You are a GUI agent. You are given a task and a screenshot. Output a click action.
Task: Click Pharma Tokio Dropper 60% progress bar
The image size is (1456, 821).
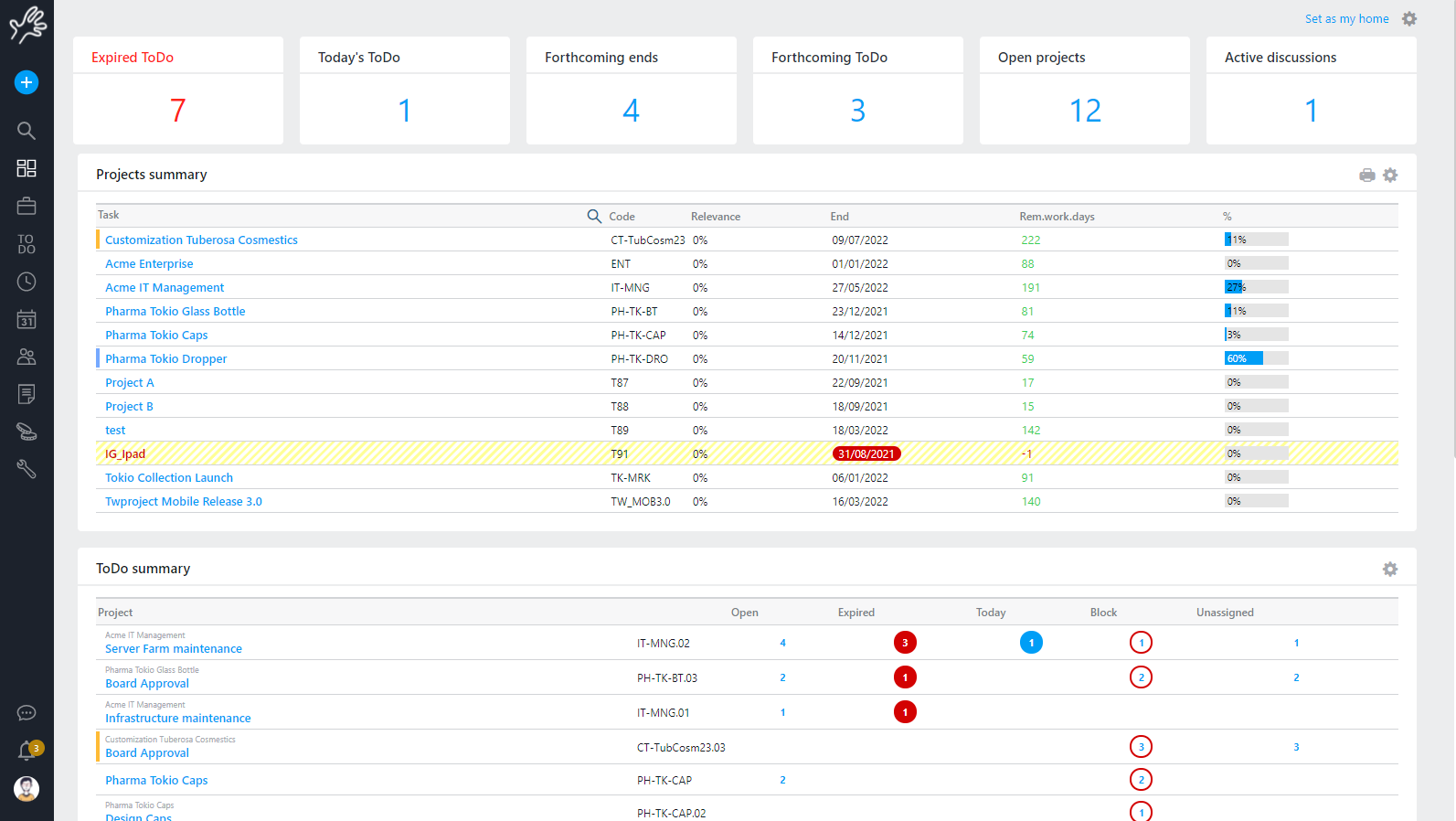(x=1256, y=358)
